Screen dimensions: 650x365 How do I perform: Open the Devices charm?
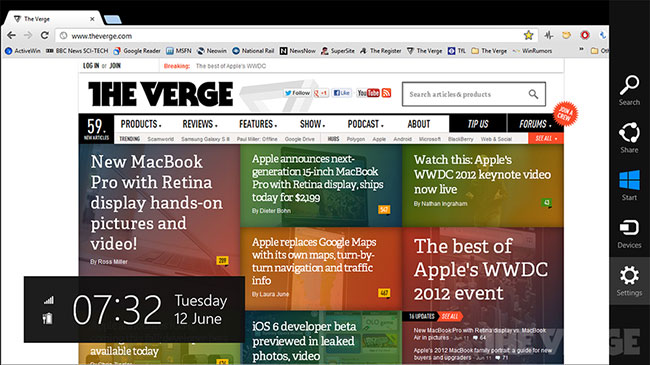[629, 234]
